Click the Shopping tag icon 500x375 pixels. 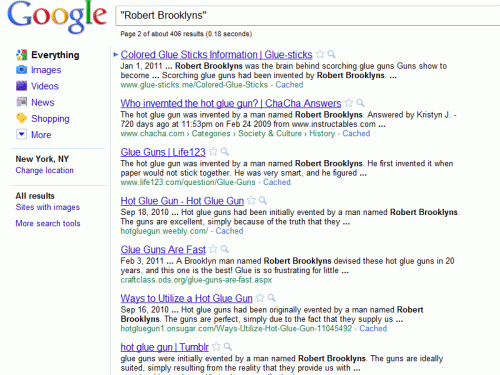(21, 118)
